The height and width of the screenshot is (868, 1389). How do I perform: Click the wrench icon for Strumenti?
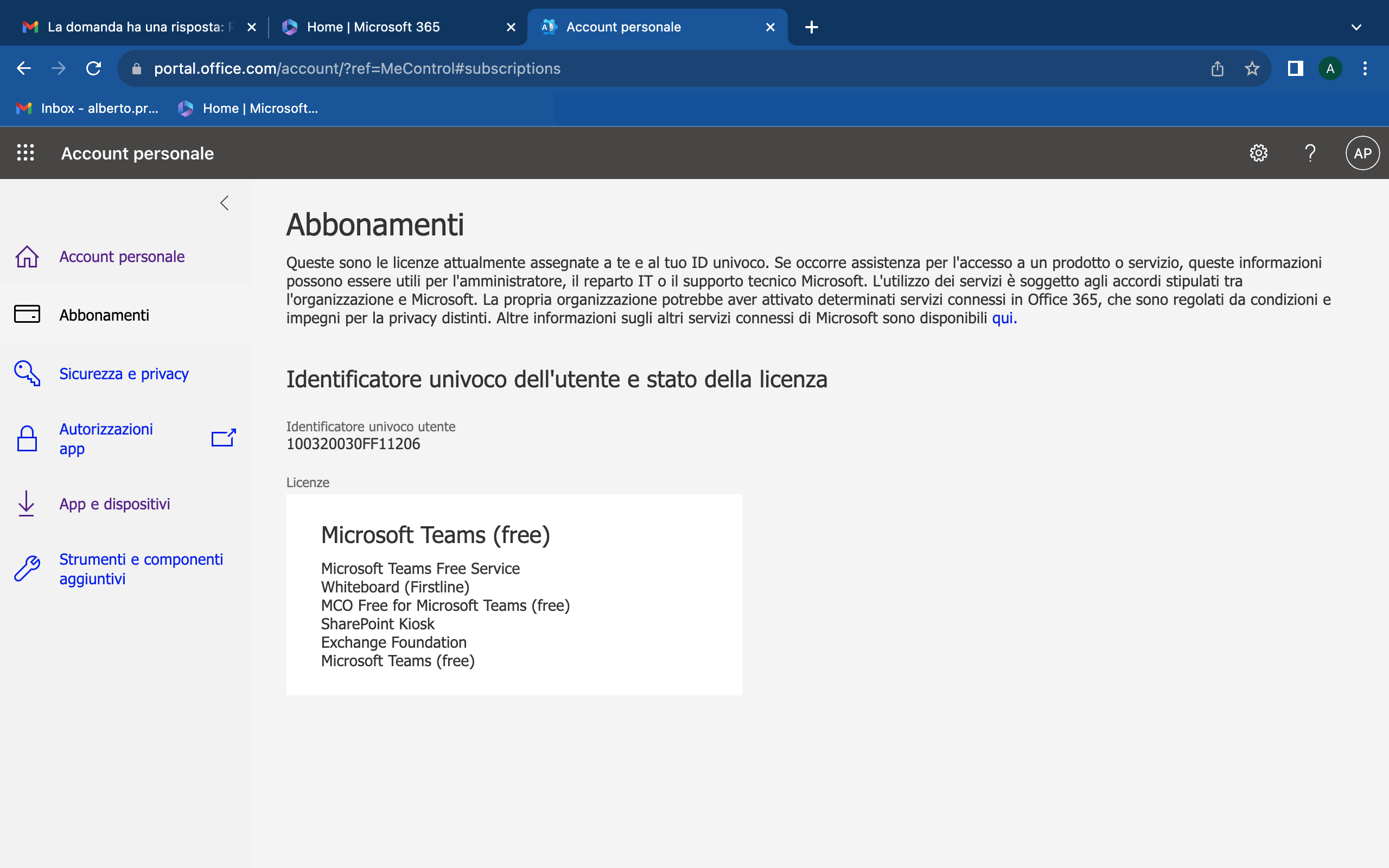point(27,569)
